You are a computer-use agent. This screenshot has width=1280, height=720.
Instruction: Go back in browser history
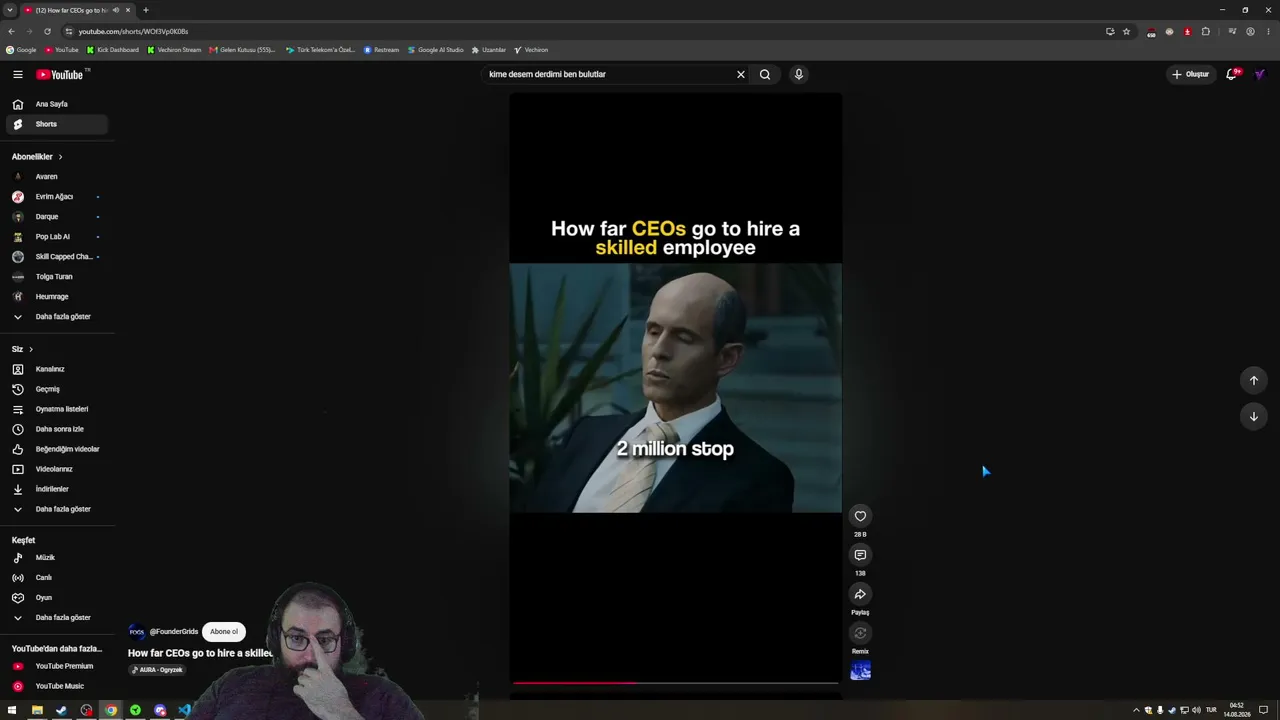[x=11, y=31]
